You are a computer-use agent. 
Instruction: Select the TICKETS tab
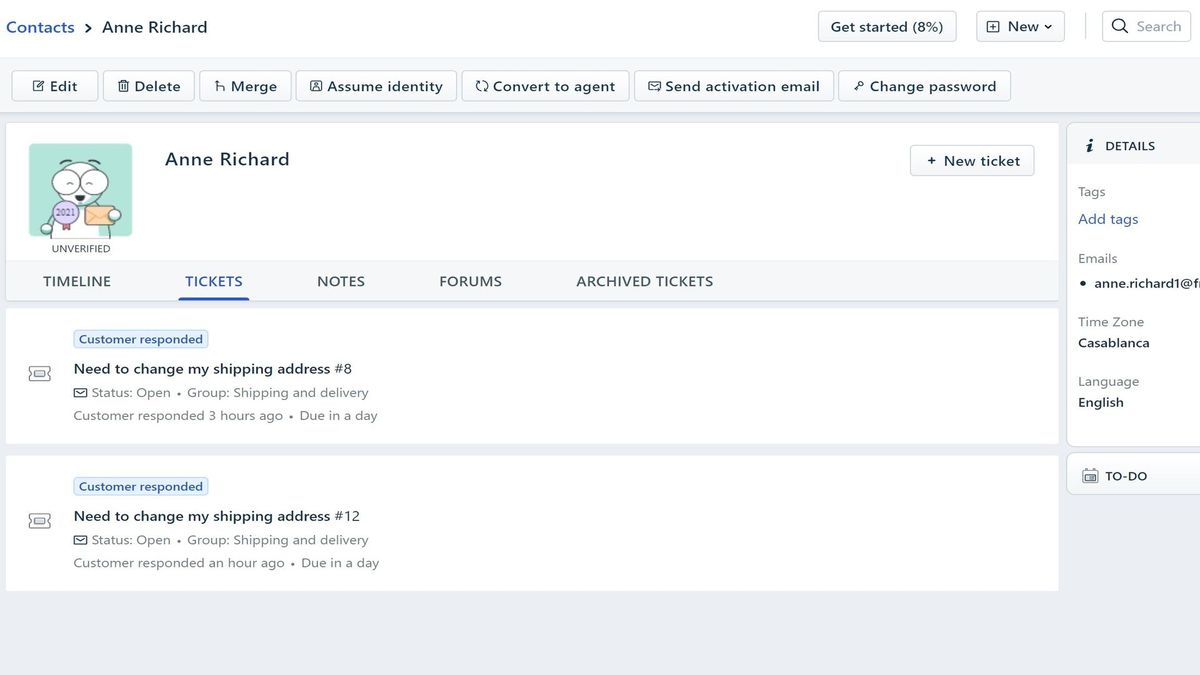pos(214,282)
